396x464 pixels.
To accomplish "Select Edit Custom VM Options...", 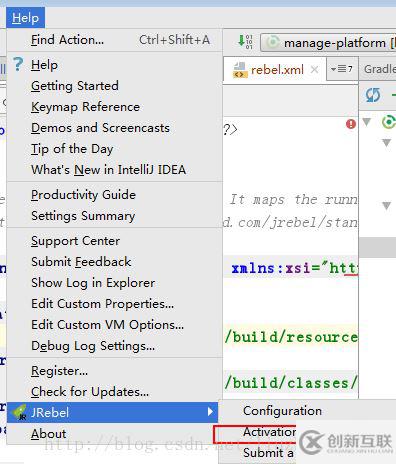I will click(x=114, y=325).
